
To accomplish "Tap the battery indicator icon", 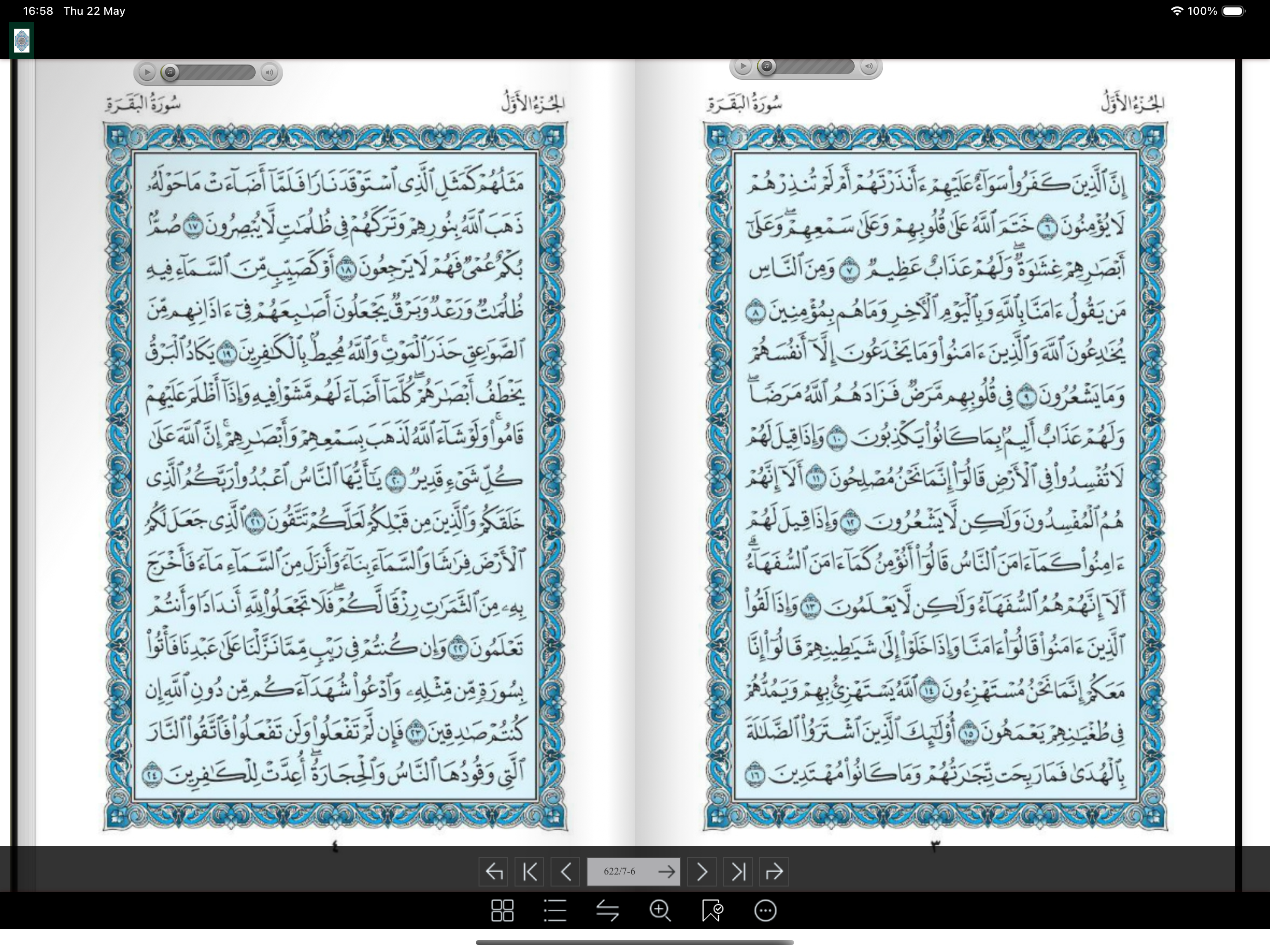I will (1233, 11).
